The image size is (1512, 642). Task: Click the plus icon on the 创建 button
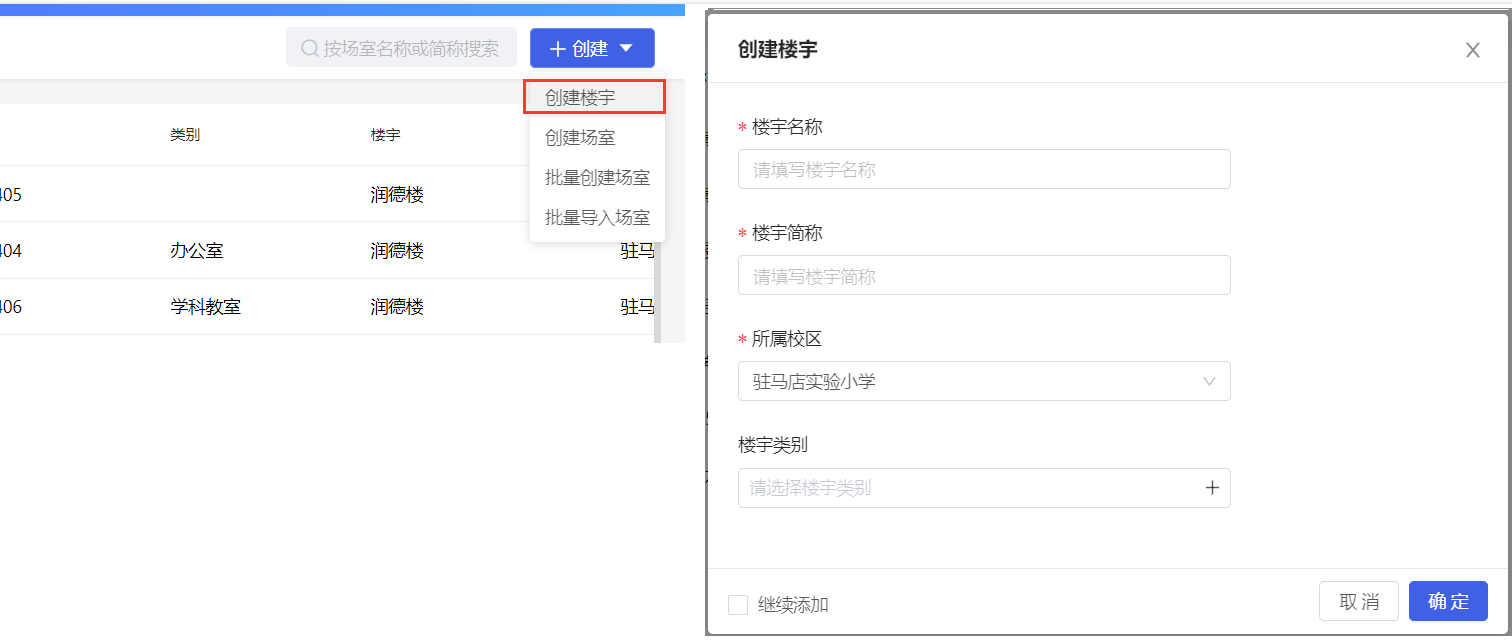558,49
